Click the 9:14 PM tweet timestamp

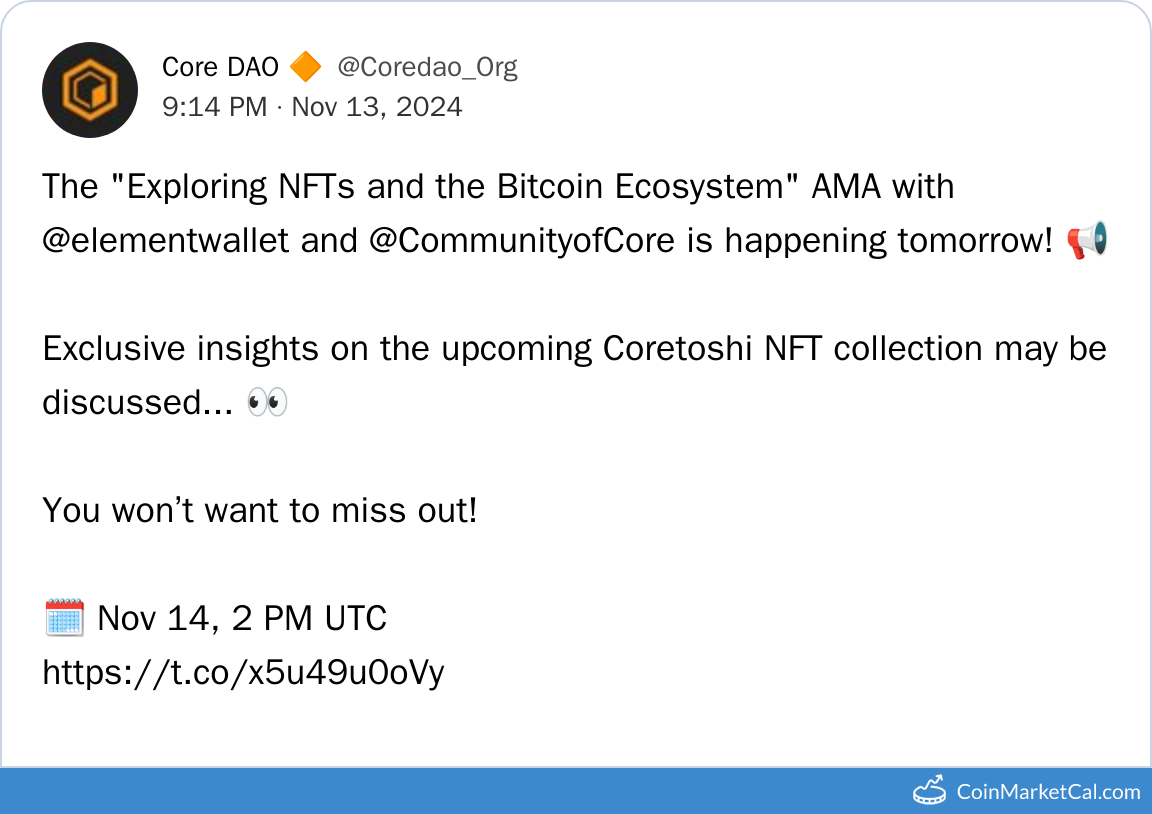tap(214, 106)
